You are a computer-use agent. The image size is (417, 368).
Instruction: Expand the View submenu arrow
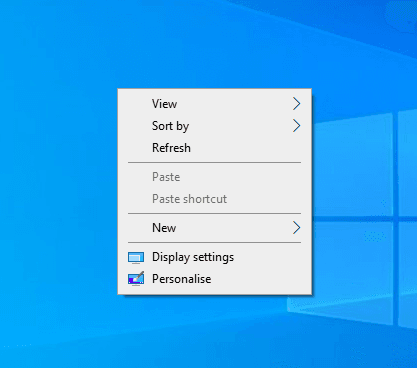point(296,104)
